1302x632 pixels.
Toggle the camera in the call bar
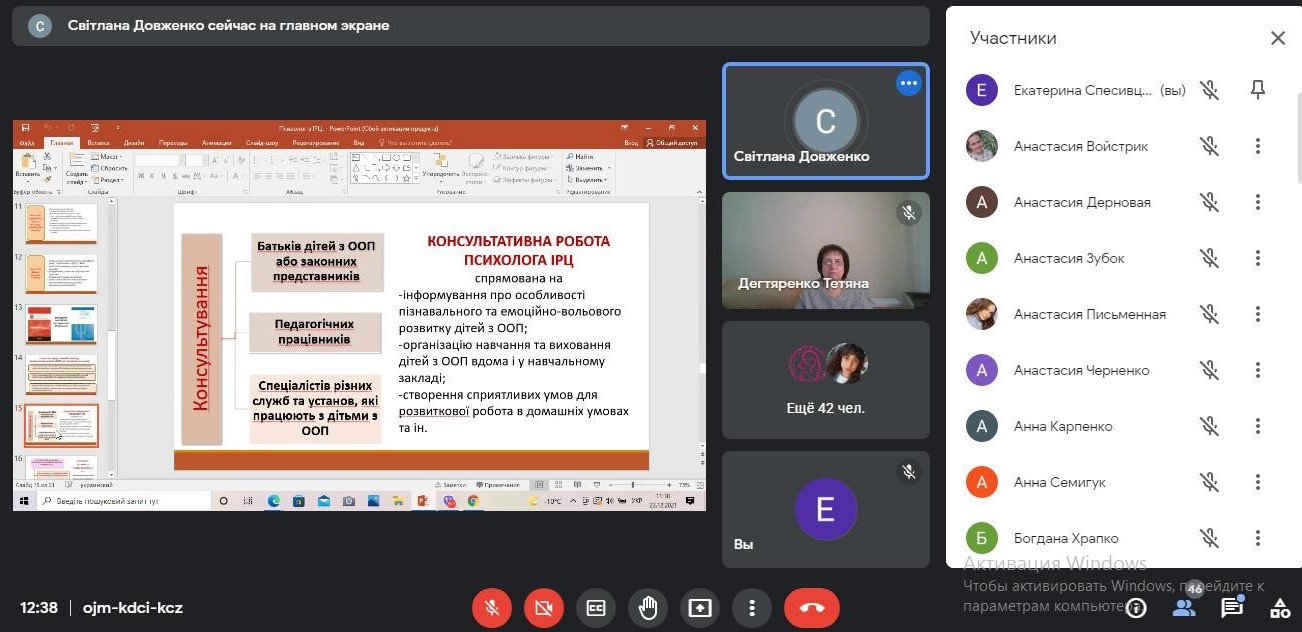pyautogui.click(x=544, y=608)
